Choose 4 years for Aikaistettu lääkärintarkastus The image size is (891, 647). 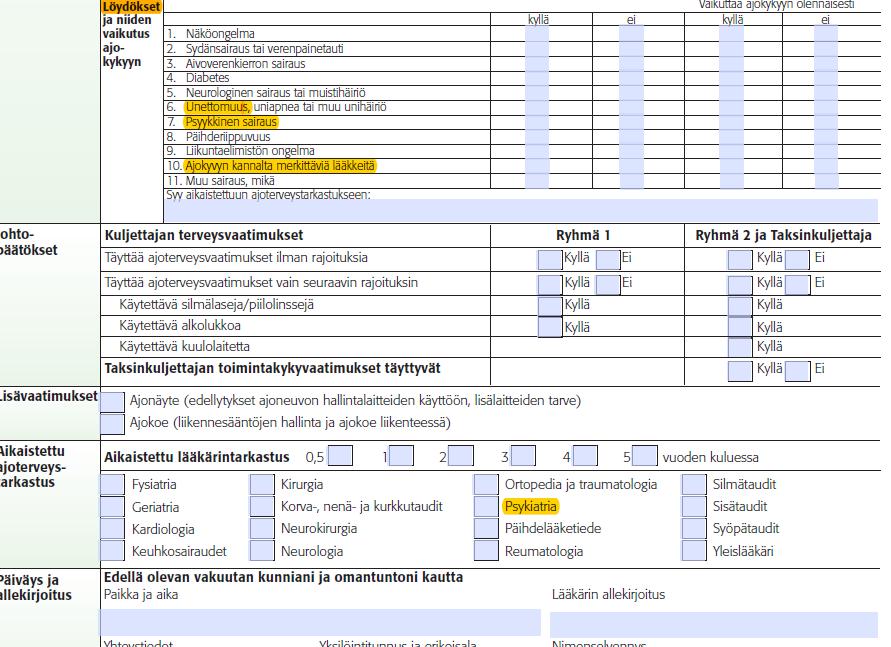585,456
